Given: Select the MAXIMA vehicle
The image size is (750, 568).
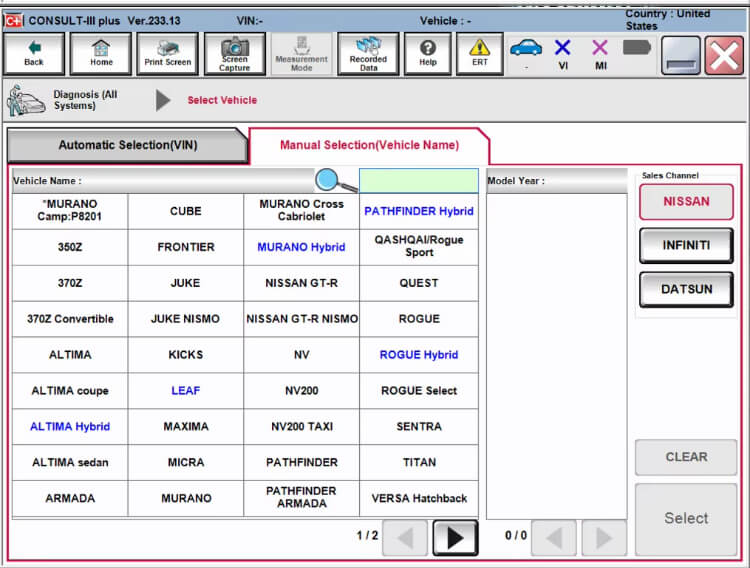Looking at the screenshot, I should [x=186, y=427].
